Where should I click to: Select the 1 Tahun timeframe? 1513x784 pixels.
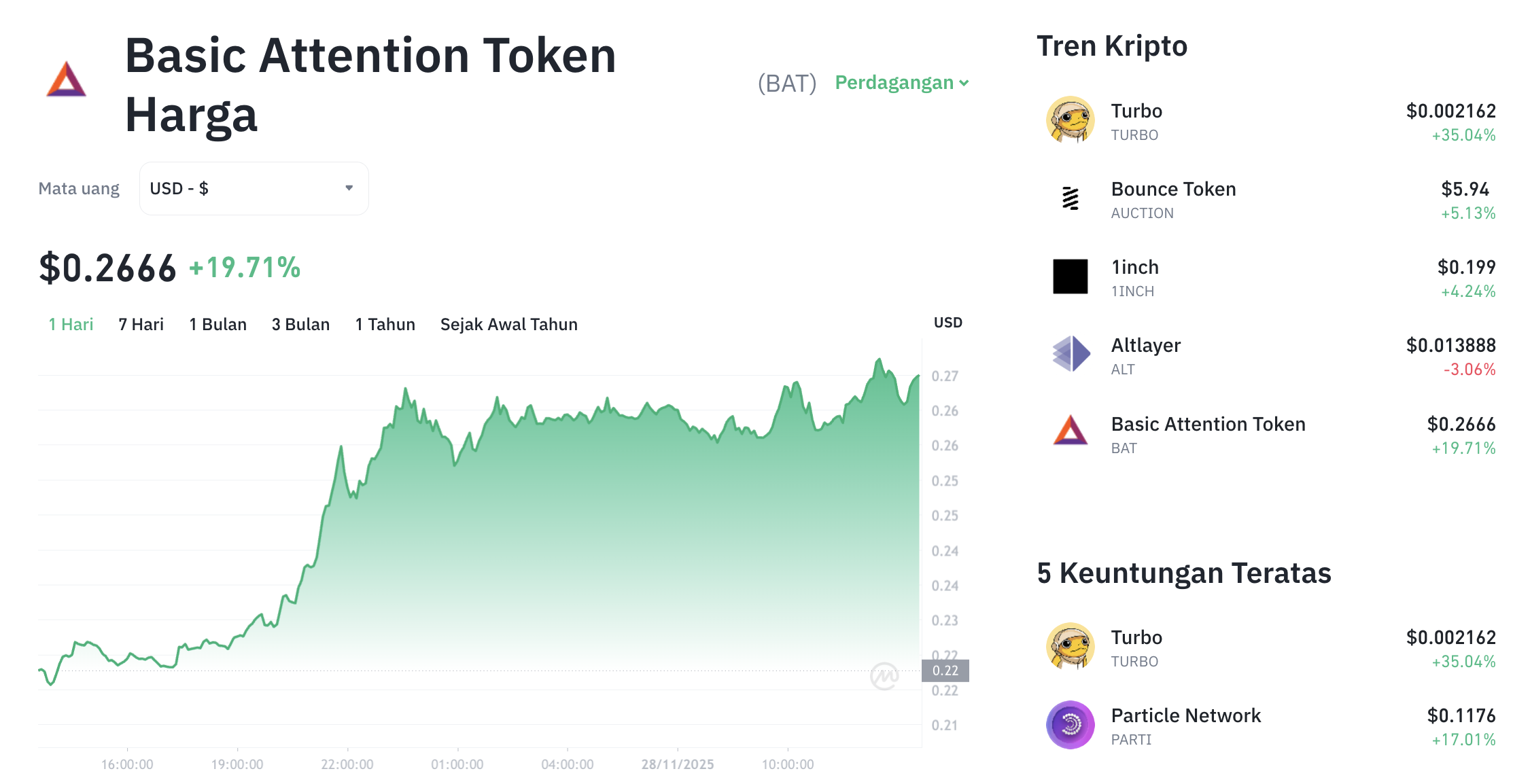[x=385, y=324]
